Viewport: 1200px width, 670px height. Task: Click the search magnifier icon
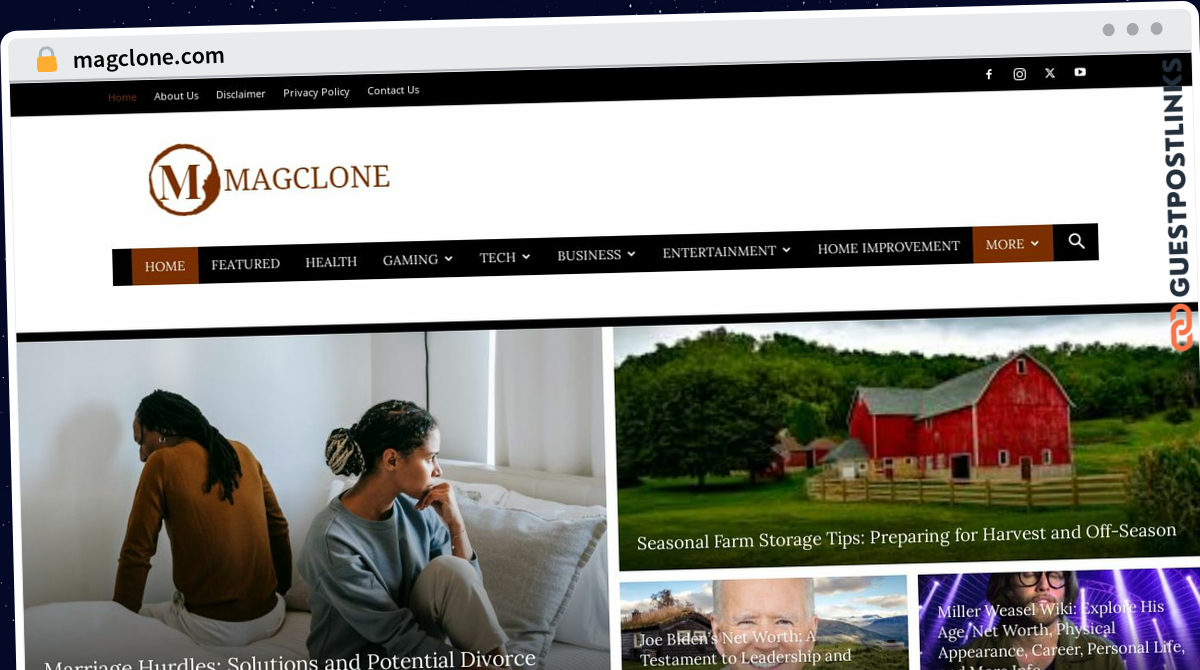(x=1076, y=242)
